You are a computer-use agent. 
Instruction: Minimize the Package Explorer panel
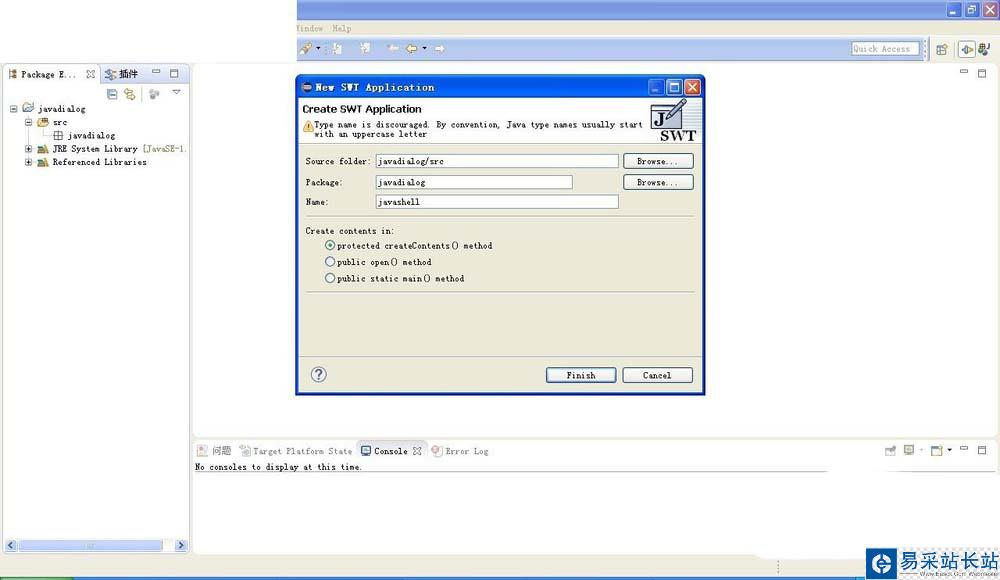coord(156,72)
